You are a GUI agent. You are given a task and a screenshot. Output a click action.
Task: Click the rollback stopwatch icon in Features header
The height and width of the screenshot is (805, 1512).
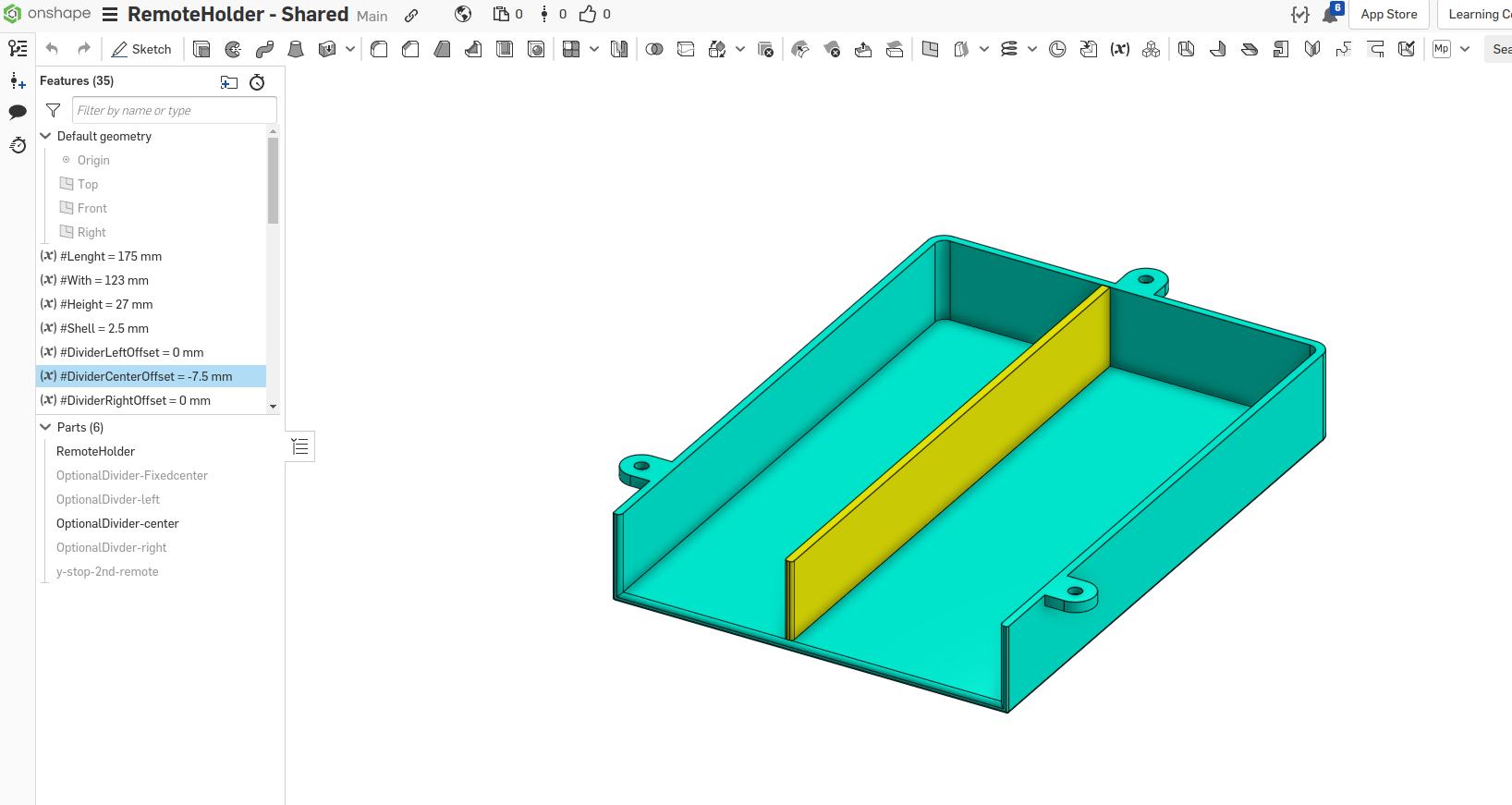tap(257, 82)
